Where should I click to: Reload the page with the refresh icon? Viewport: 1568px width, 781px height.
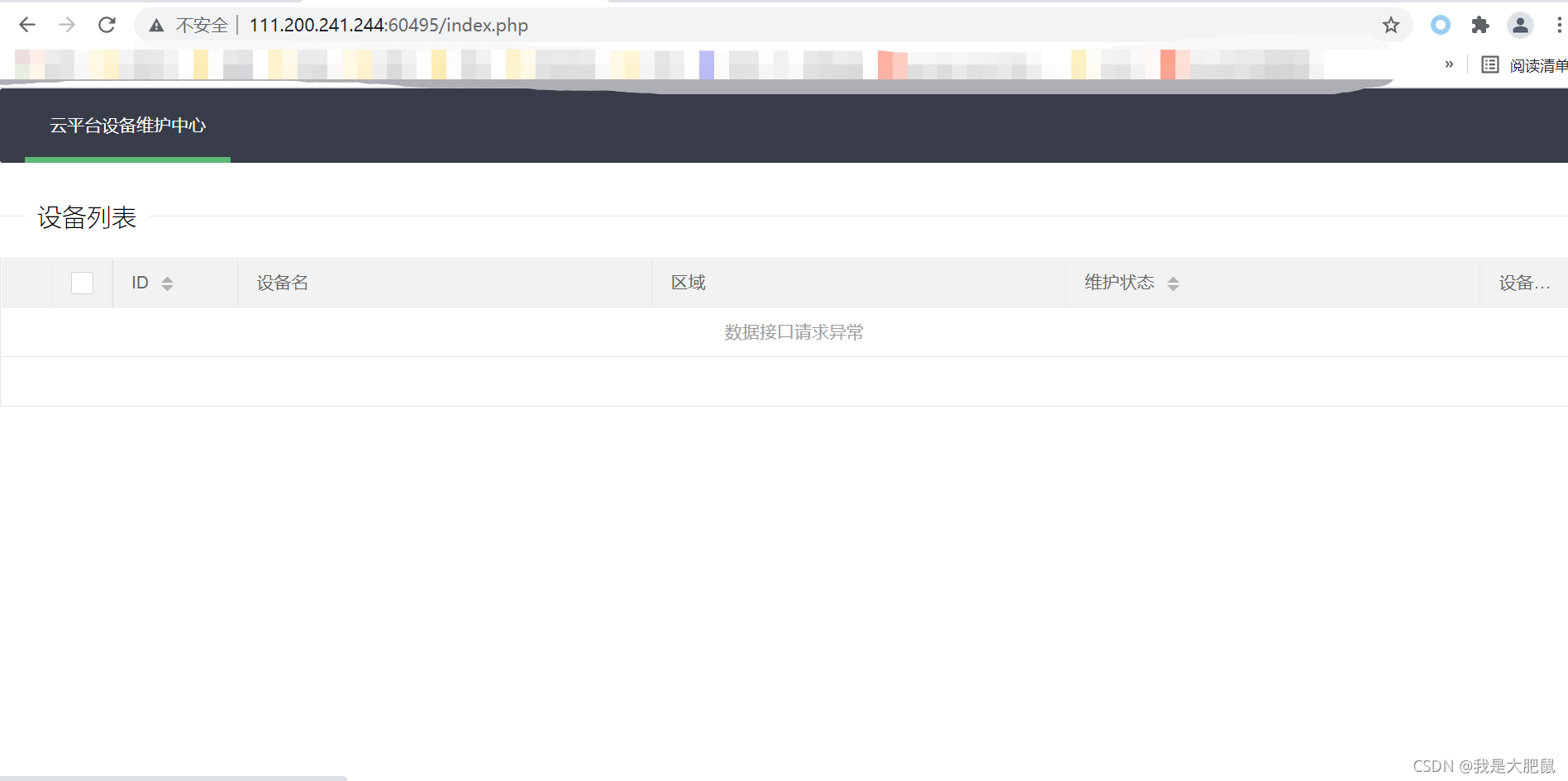(x=107, y=25)
